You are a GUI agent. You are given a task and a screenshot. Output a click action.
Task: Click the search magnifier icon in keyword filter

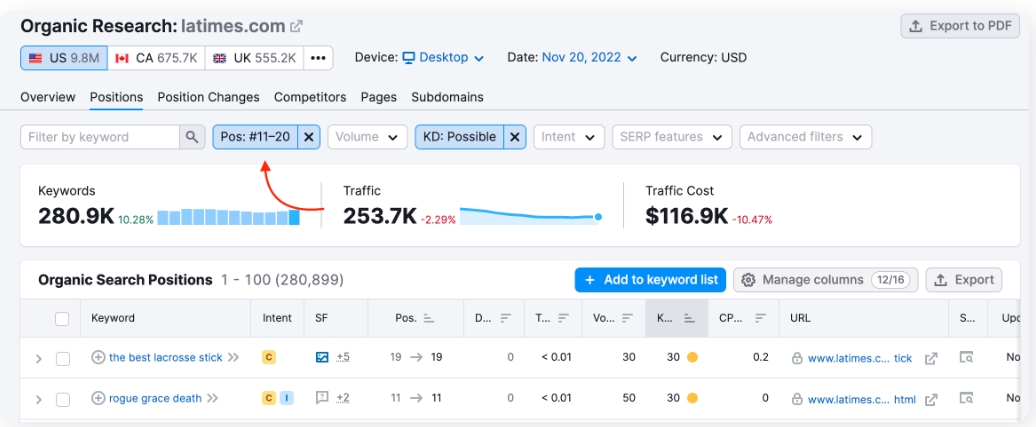pos(192,137)
